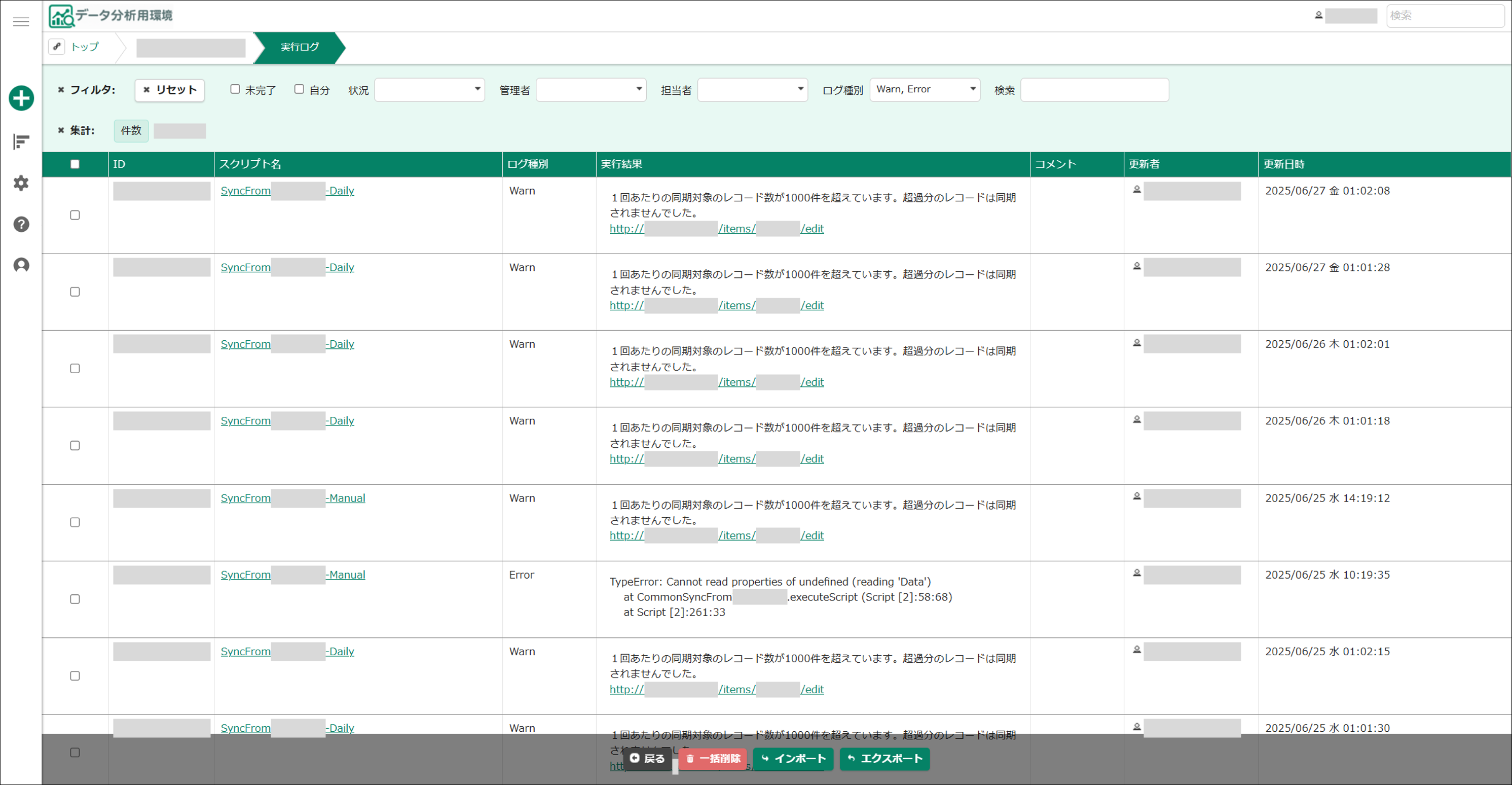The height and width of the screenshot is (785, 1512).
Task: Go to トップ breadcrumb
Action: (x=85, y=47)
